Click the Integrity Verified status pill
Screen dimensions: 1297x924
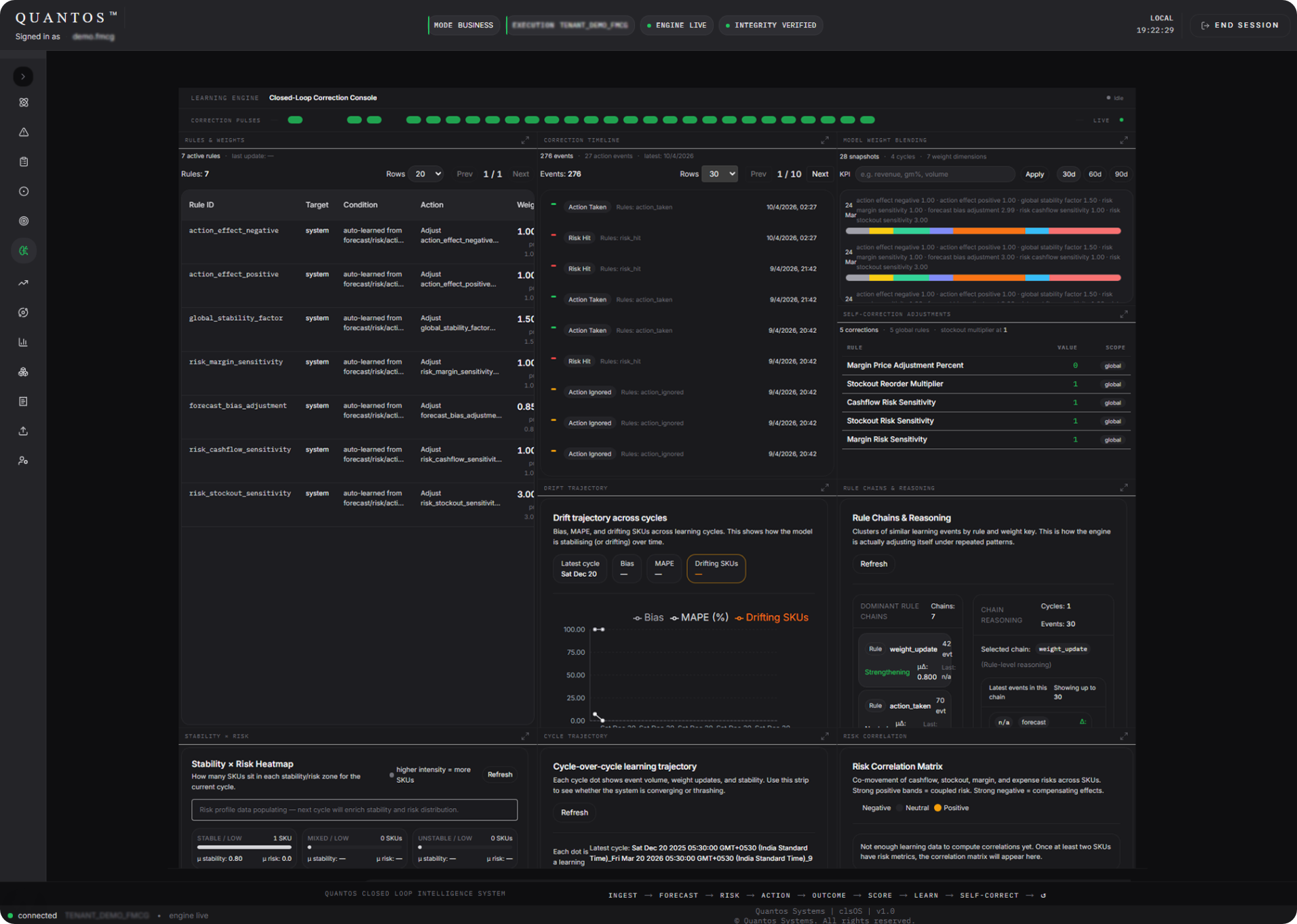[771, 25]
